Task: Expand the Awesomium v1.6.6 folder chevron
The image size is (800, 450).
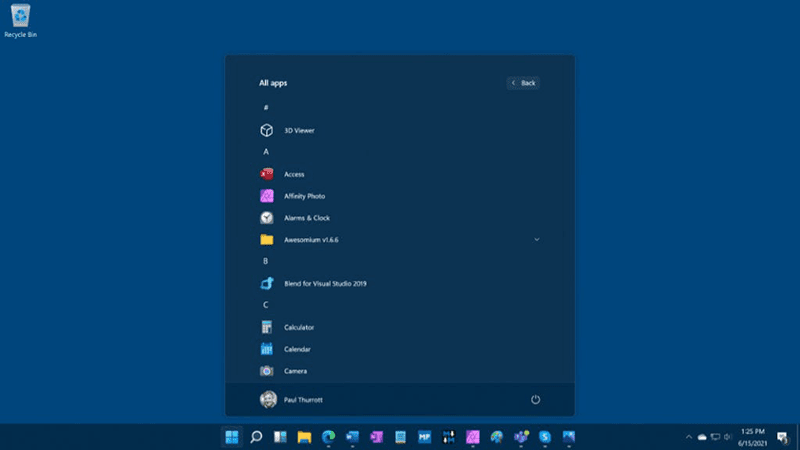Action: 536,239
